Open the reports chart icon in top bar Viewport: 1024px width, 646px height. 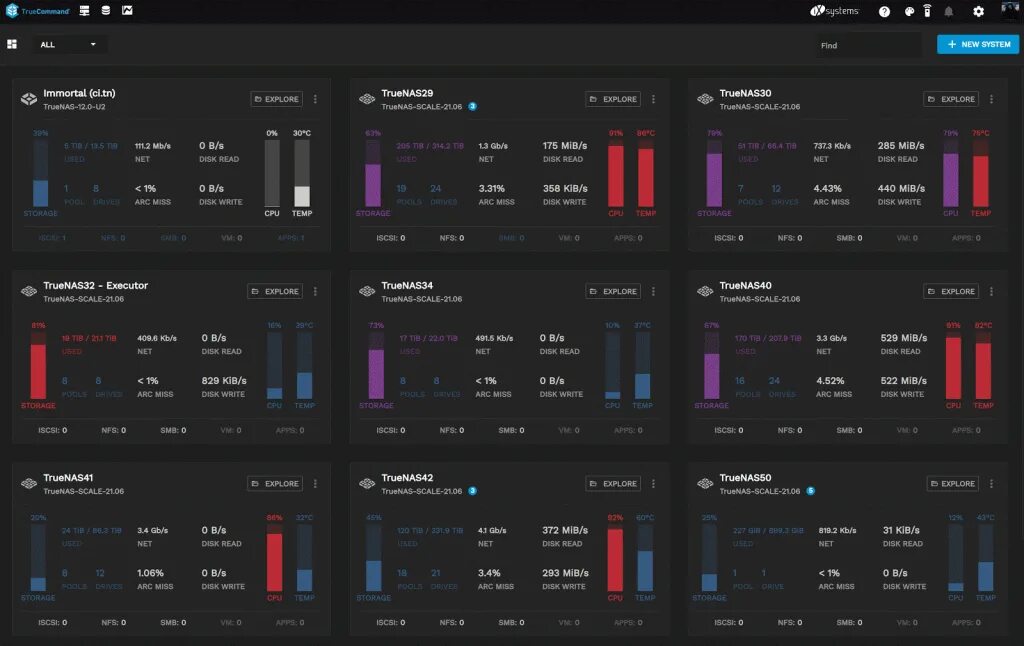[127, 10]
